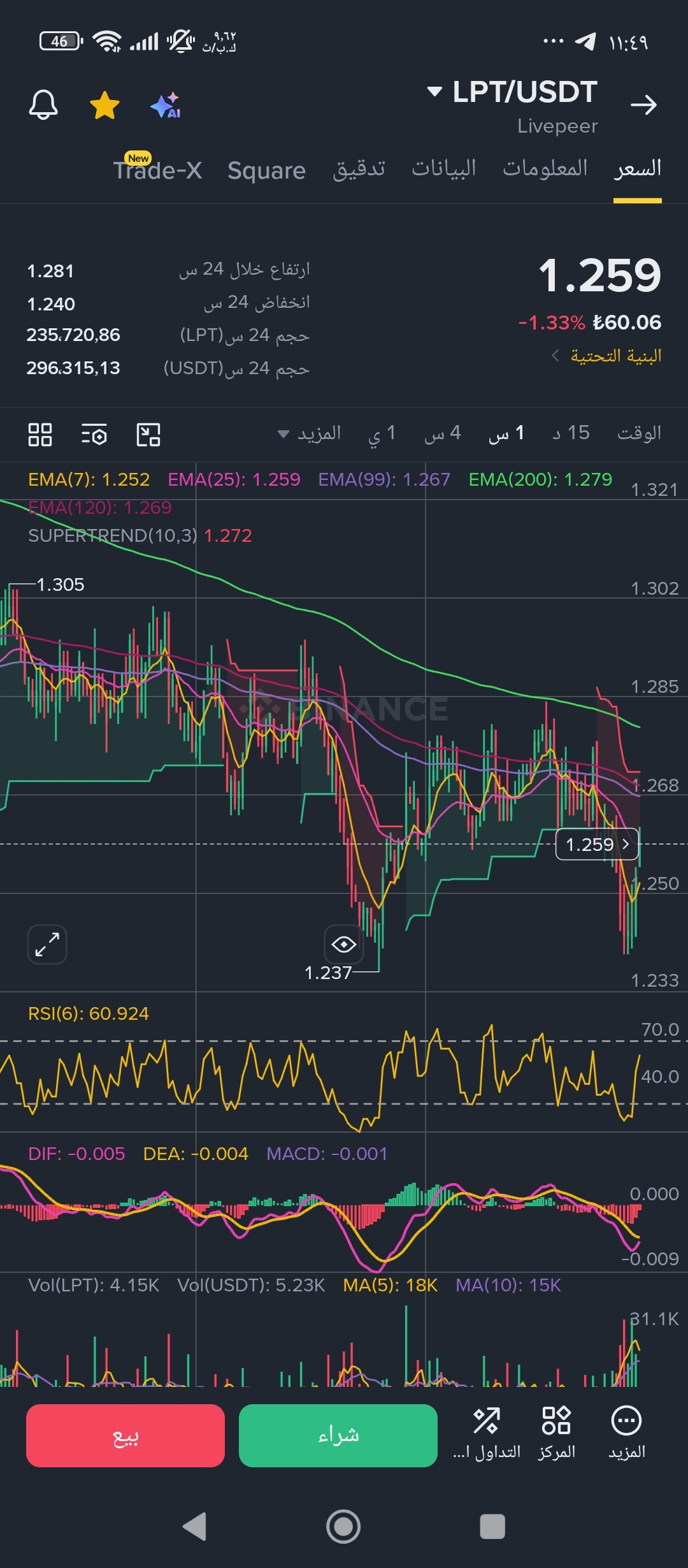This screenshot has height=1568, width=688.
Task: Tap the EMA(200): 1.279 indicator label
Action: click(540, 479)
